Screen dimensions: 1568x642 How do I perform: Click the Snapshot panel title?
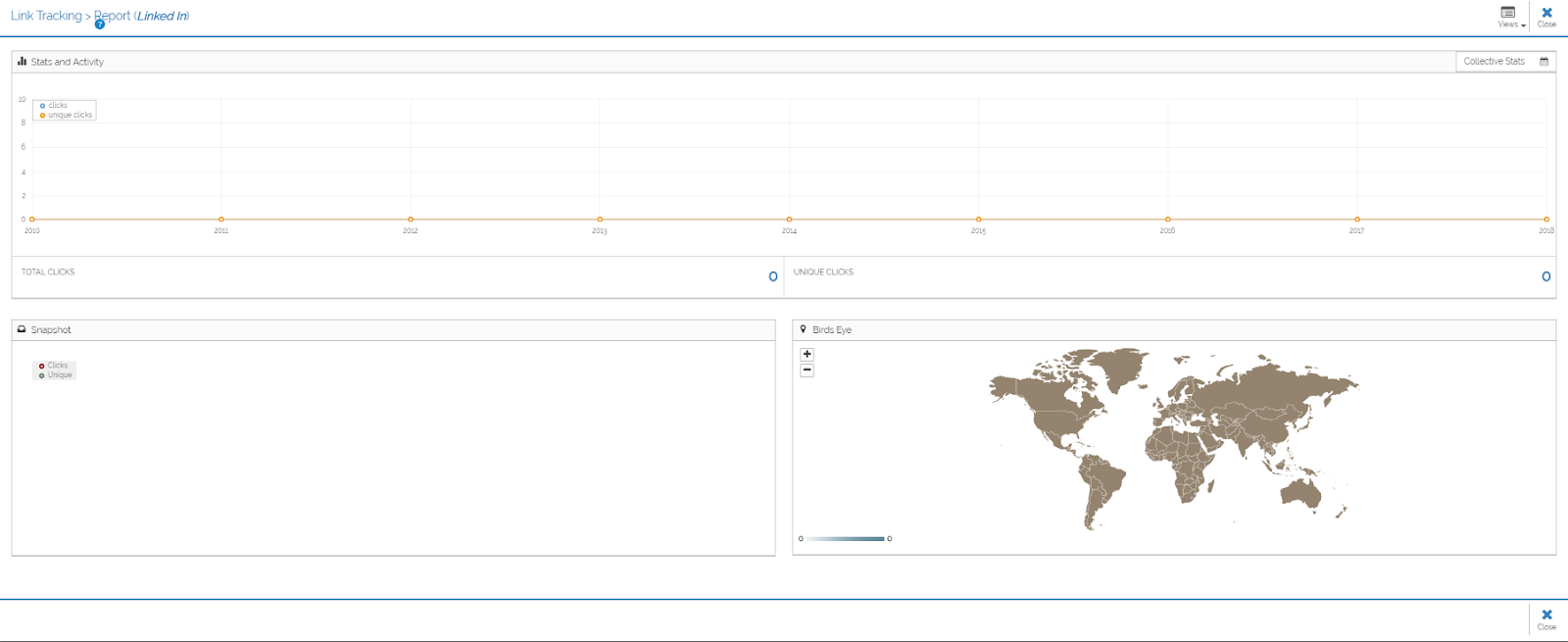51,330
